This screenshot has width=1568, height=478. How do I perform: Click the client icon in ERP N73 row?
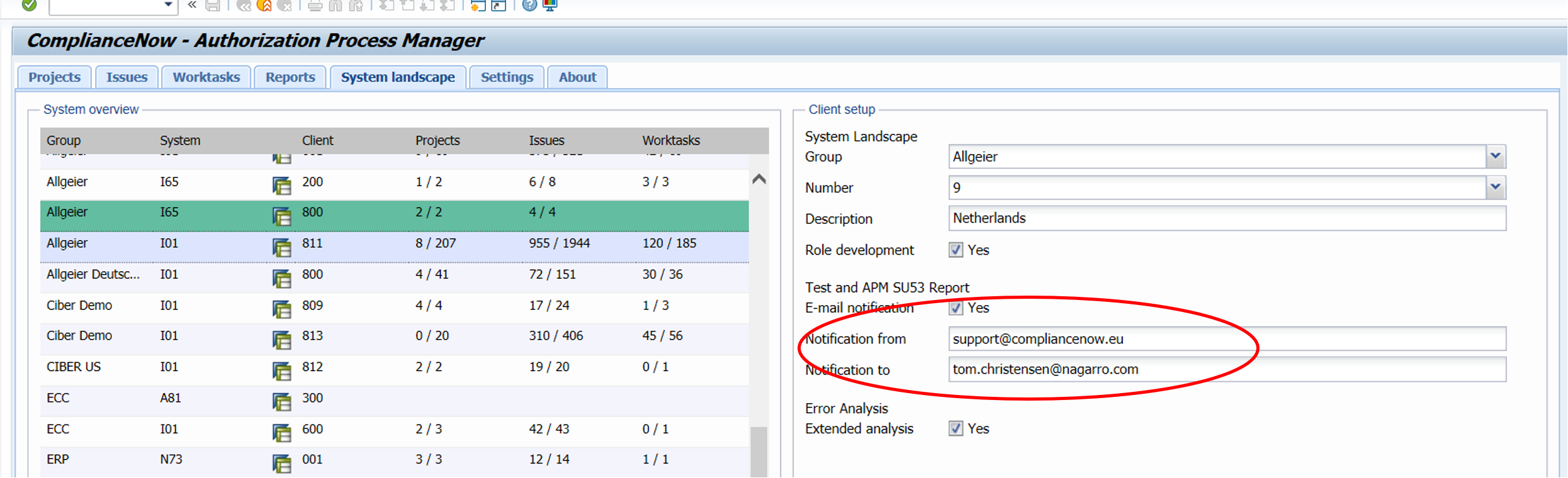click(x=282, y=464)
